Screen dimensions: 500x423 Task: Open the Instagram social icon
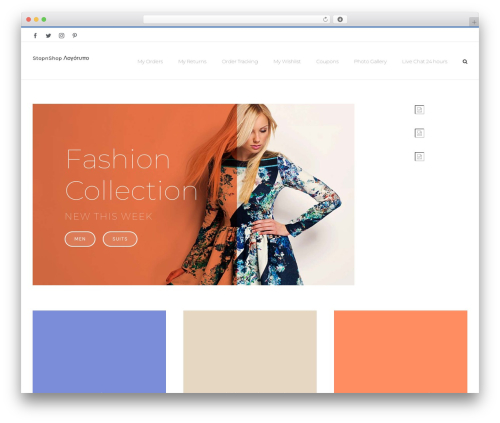tap(62, 36)
